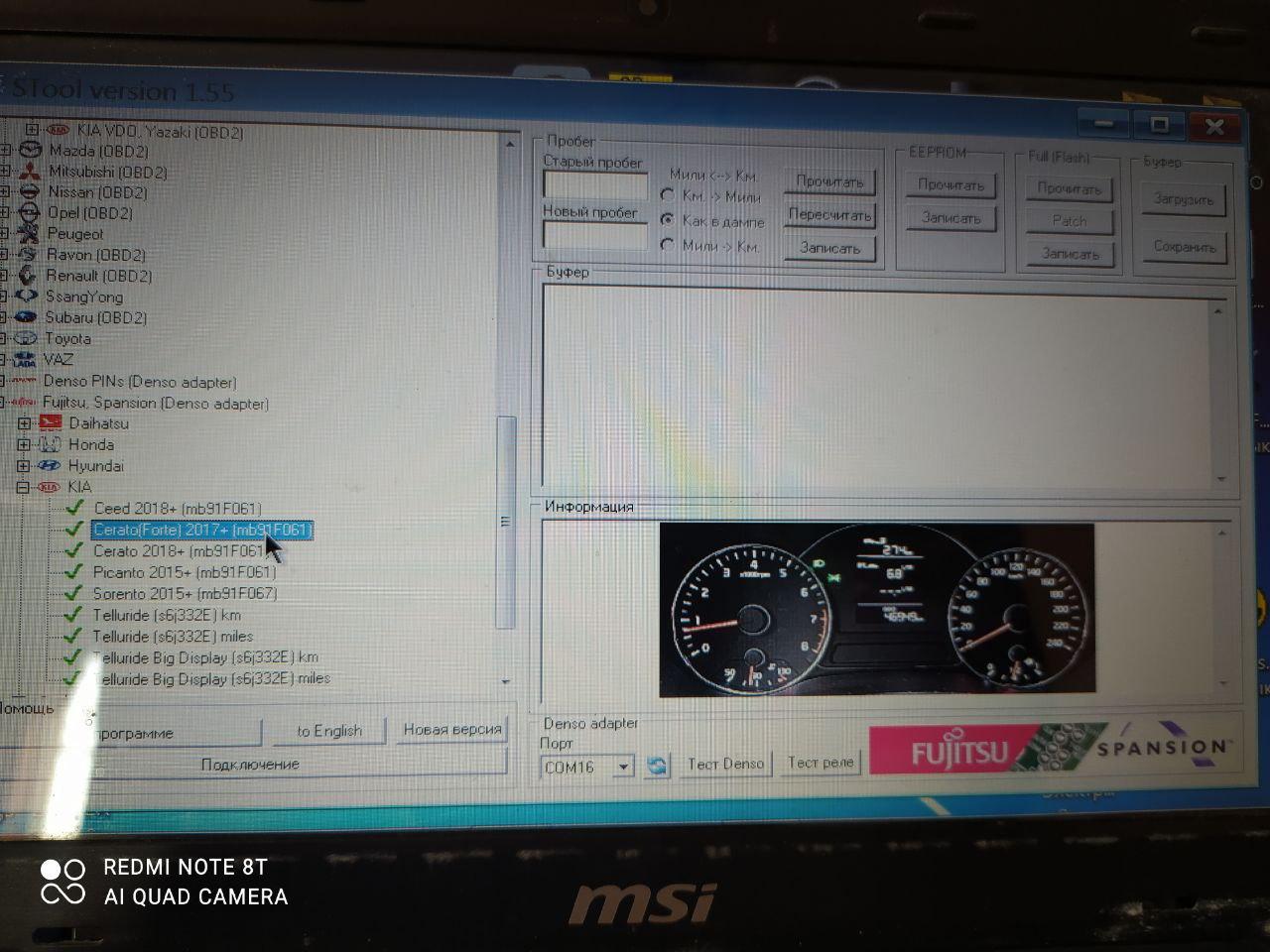This screenshot has height=952, width=1270.
Task: Click green checkmark beside Sorento 2015+
Action: click(x=73, y=593)
